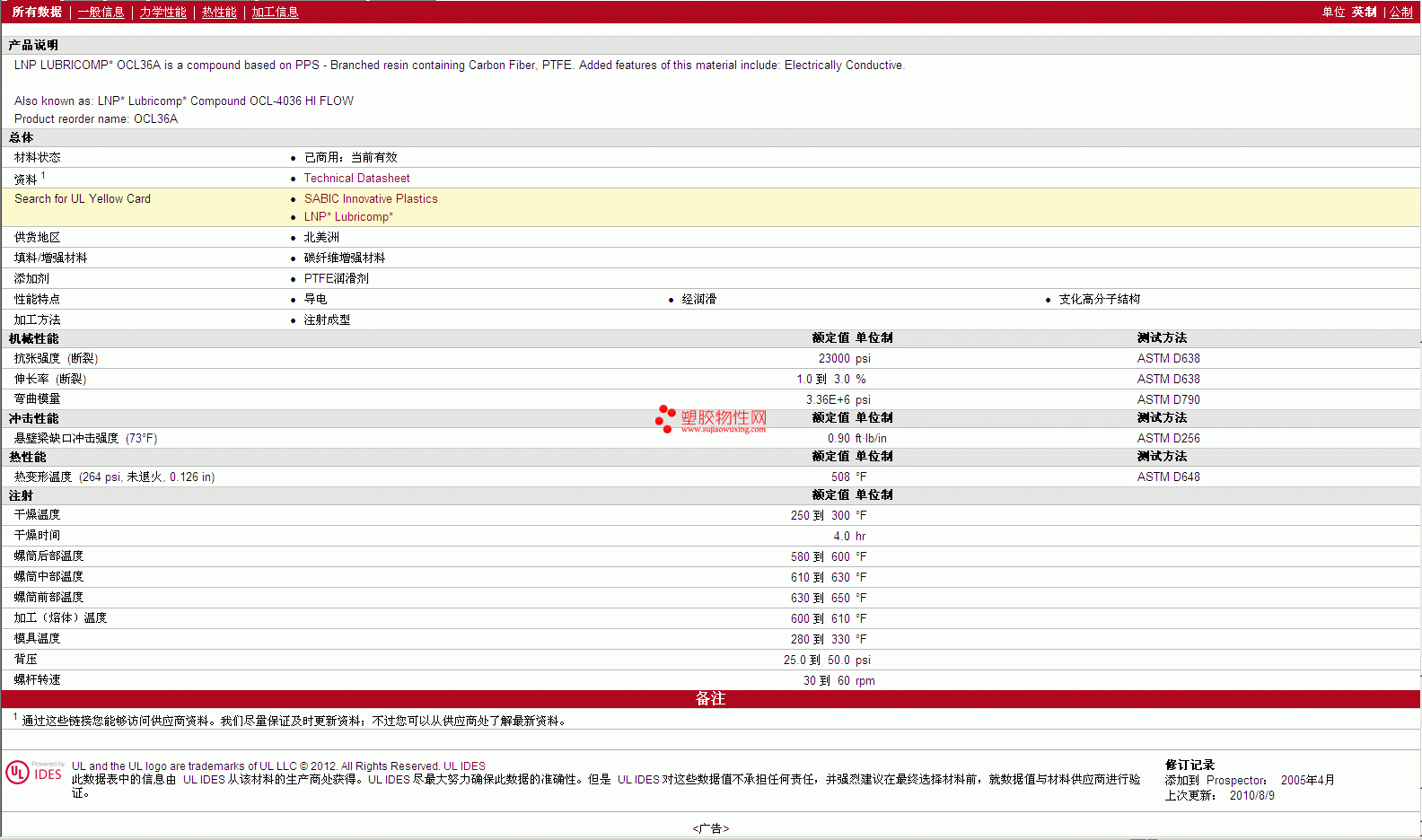Click the 注射成型 processing method entry
This screenshot has width=1422, height=840.
327,320
